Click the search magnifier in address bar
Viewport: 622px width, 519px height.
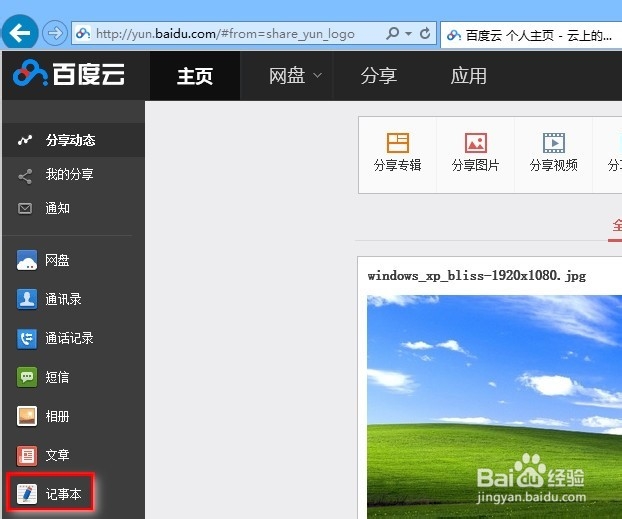[x=392, y=33]
